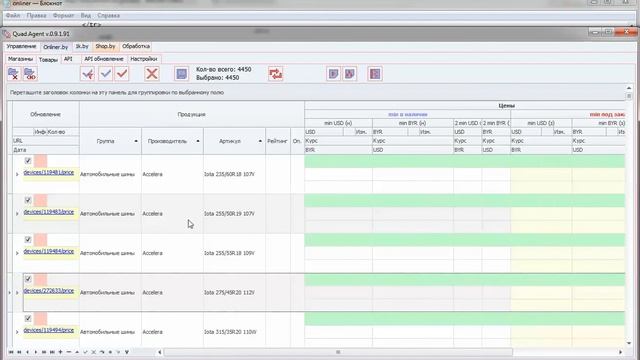Toggle checkbox for Iota 235/60R18 107V row
This screenshot has height=360, width=640.
click(28, 161)
